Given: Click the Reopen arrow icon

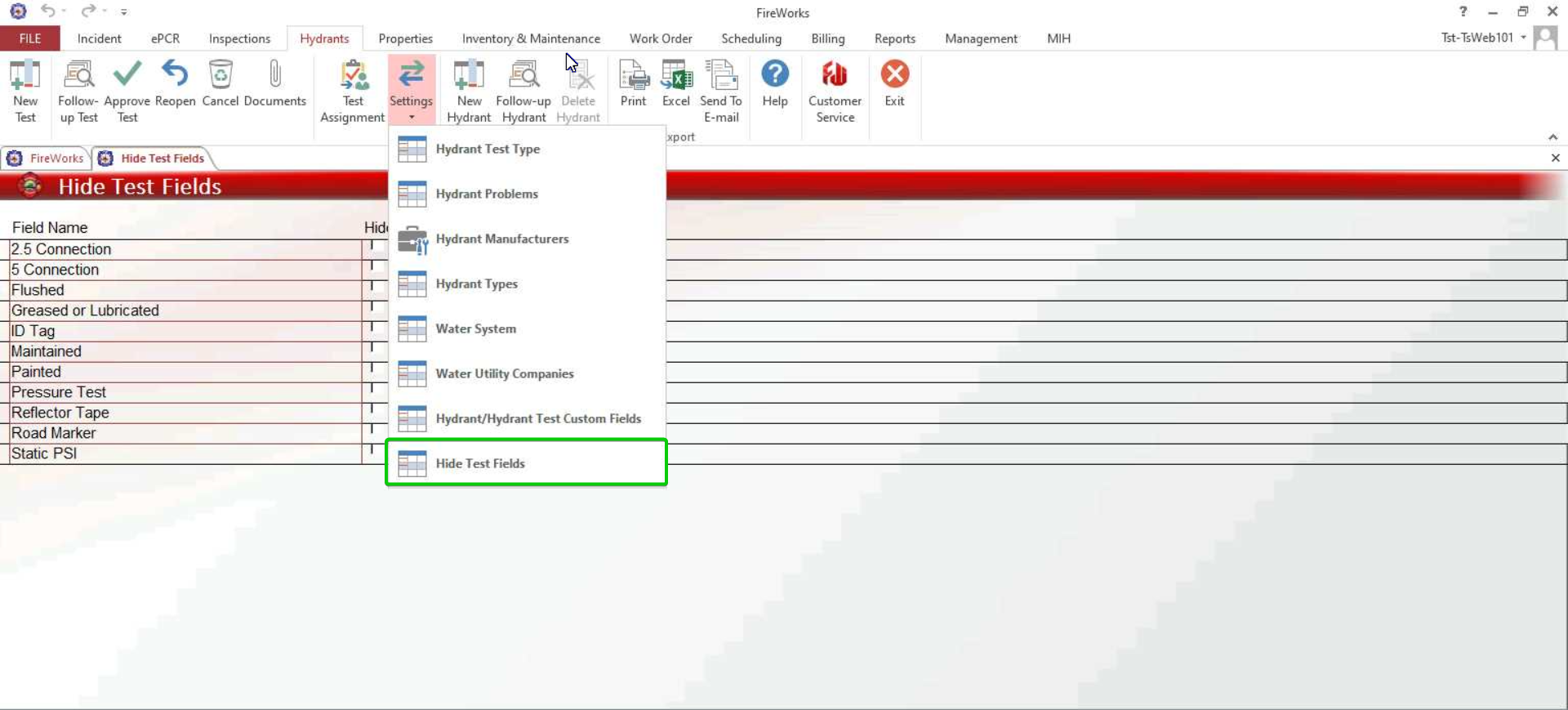Looking at the screenshot, I should point(175,75).
